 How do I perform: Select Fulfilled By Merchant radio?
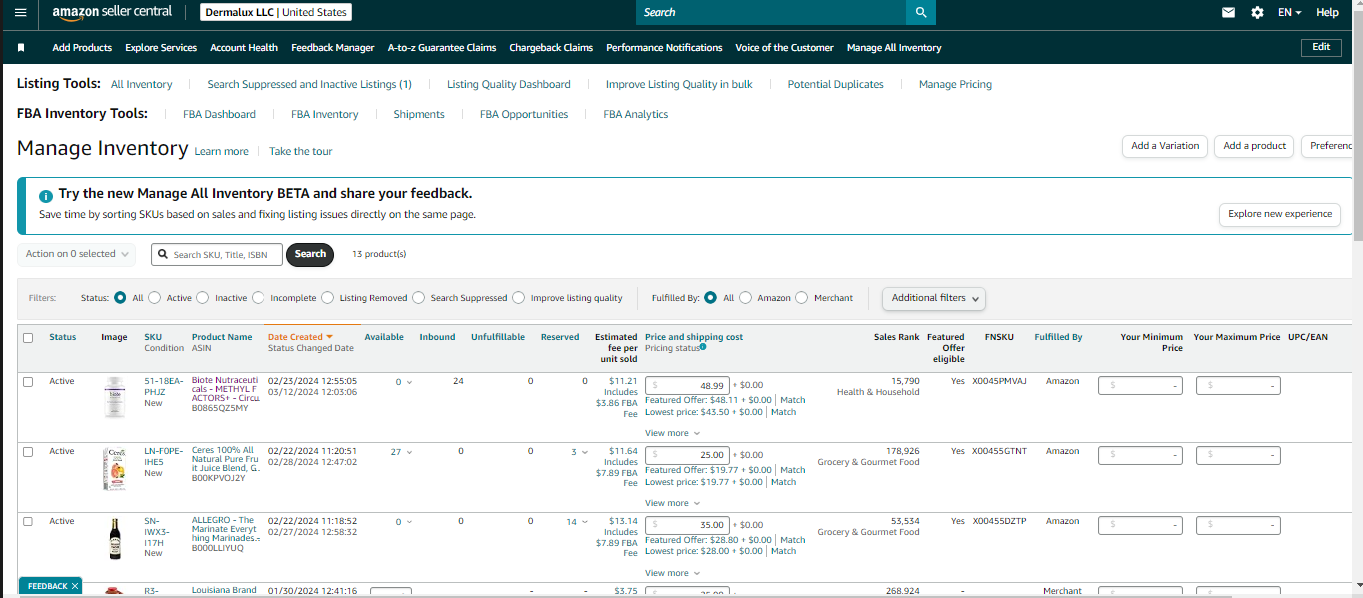(802, 298)
